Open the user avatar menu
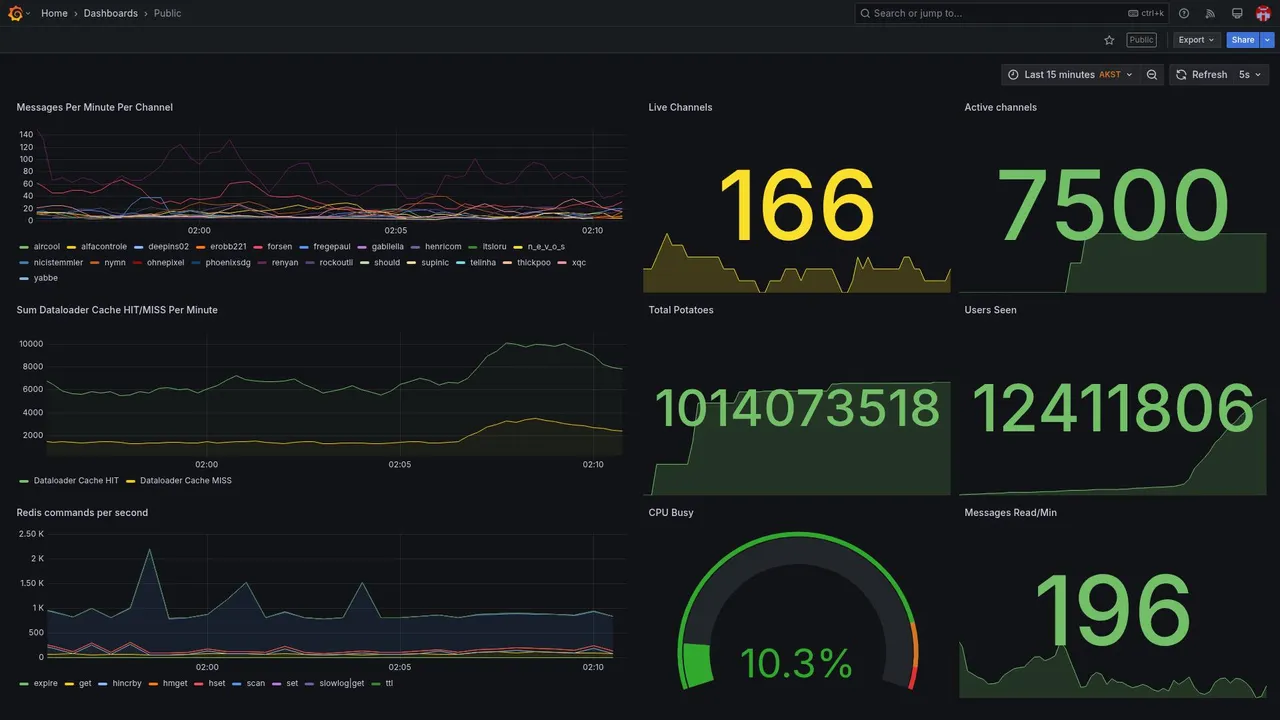Screen dimensions: 1280x720 (x=1264, y=13)
